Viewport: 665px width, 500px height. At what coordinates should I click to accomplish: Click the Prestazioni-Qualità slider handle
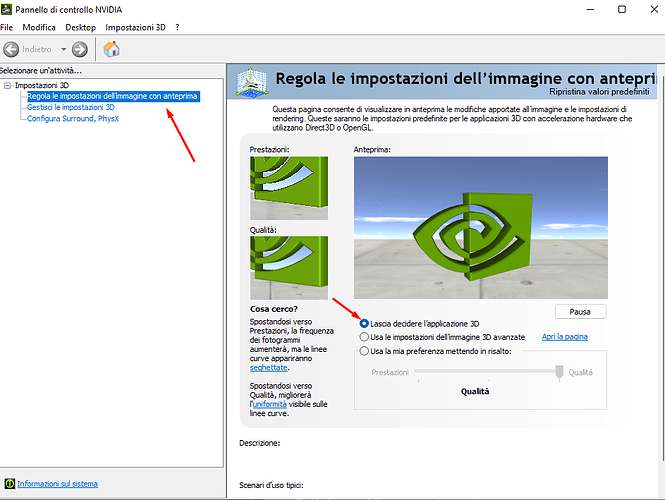click(559, 372)
